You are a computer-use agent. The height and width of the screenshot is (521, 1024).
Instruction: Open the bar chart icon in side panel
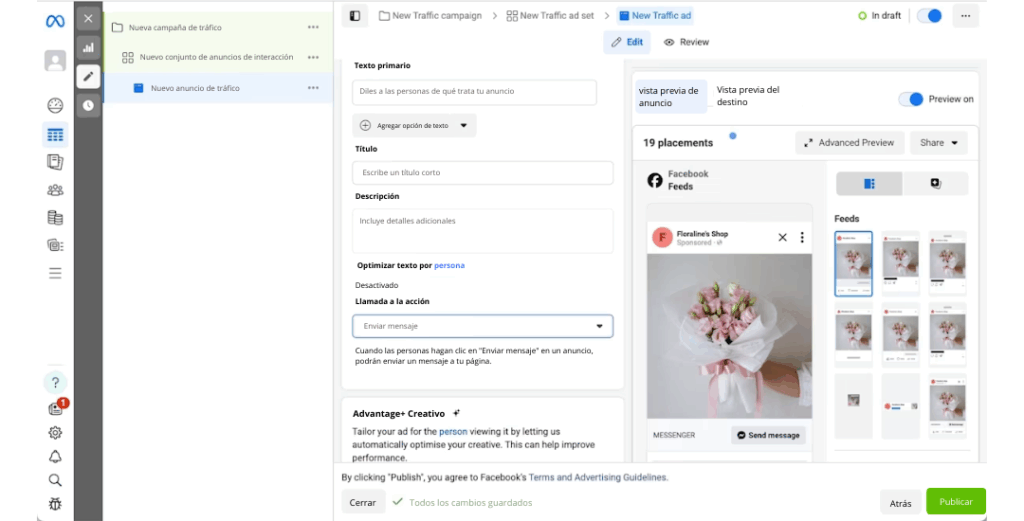click(x=88, y=47)
